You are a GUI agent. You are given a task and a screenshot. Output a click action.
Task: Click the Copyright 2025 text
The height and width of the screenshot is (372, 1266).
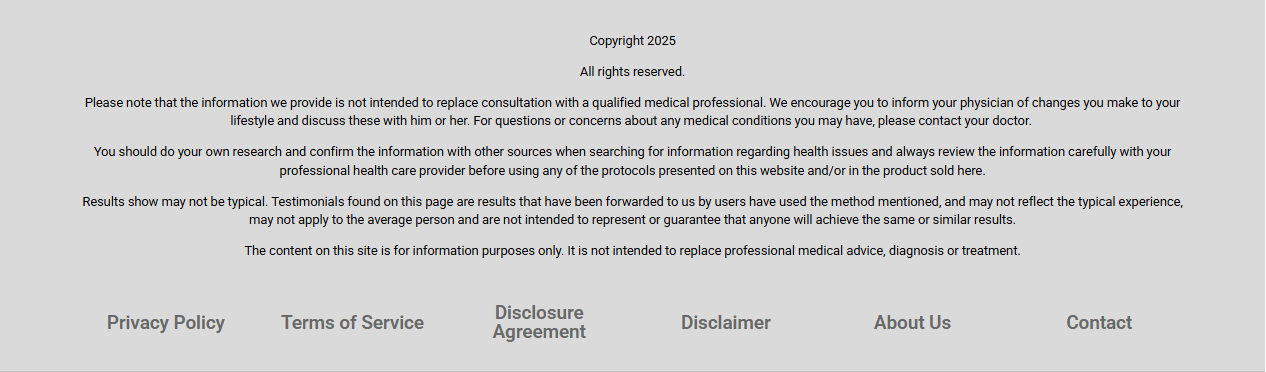coord(632,41)
